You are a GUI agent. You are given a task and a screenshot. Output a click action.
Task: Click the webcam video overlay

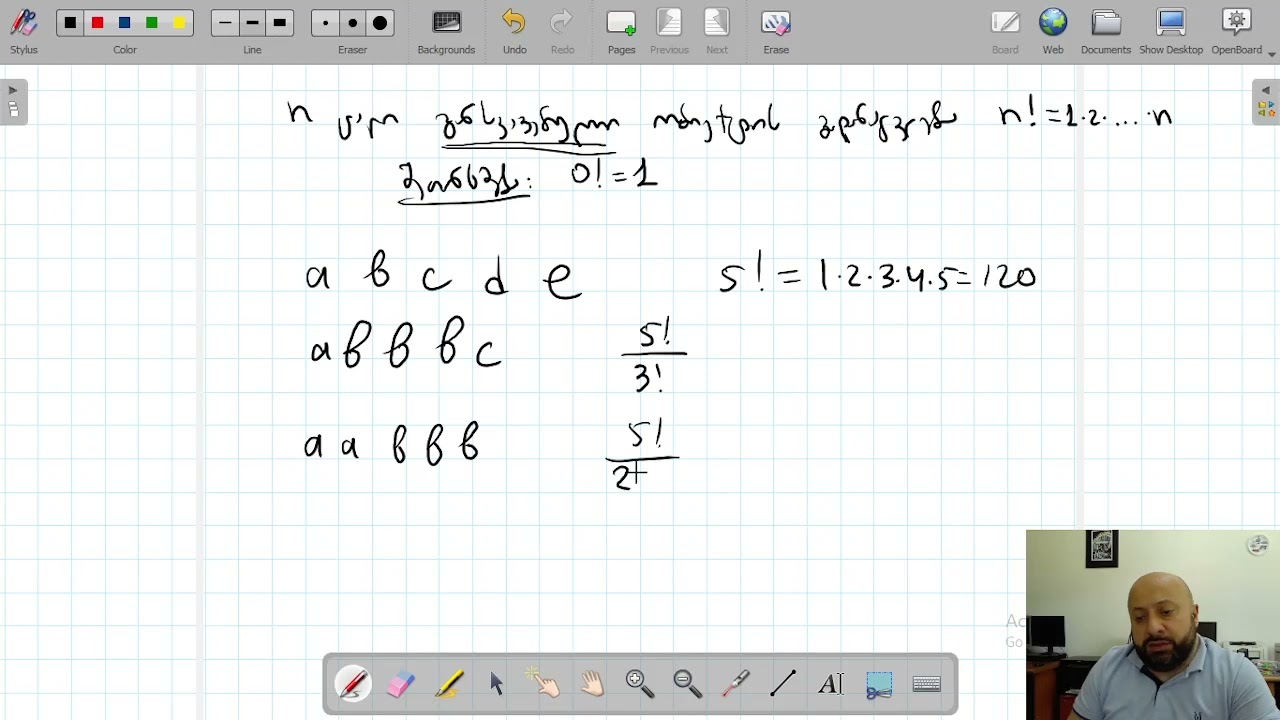1152,624
